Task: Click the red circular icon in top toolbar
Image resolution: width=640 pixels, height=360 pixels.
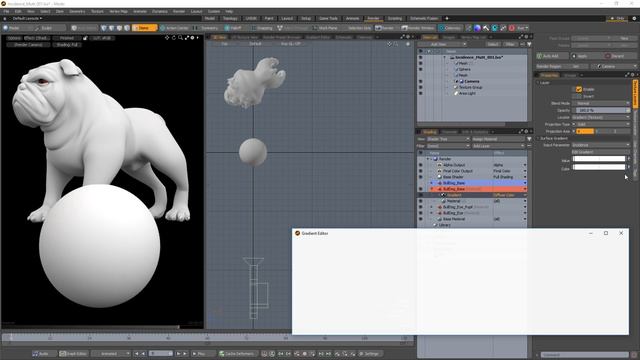Action: coord(512,28)
